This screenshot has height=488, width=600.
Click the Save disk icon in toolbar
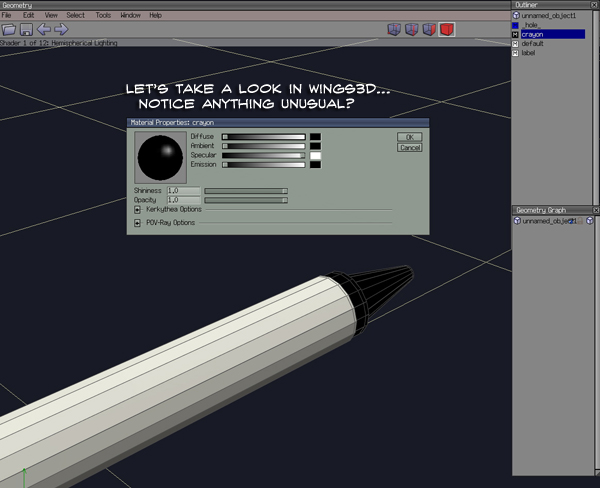tap(27, 29)
